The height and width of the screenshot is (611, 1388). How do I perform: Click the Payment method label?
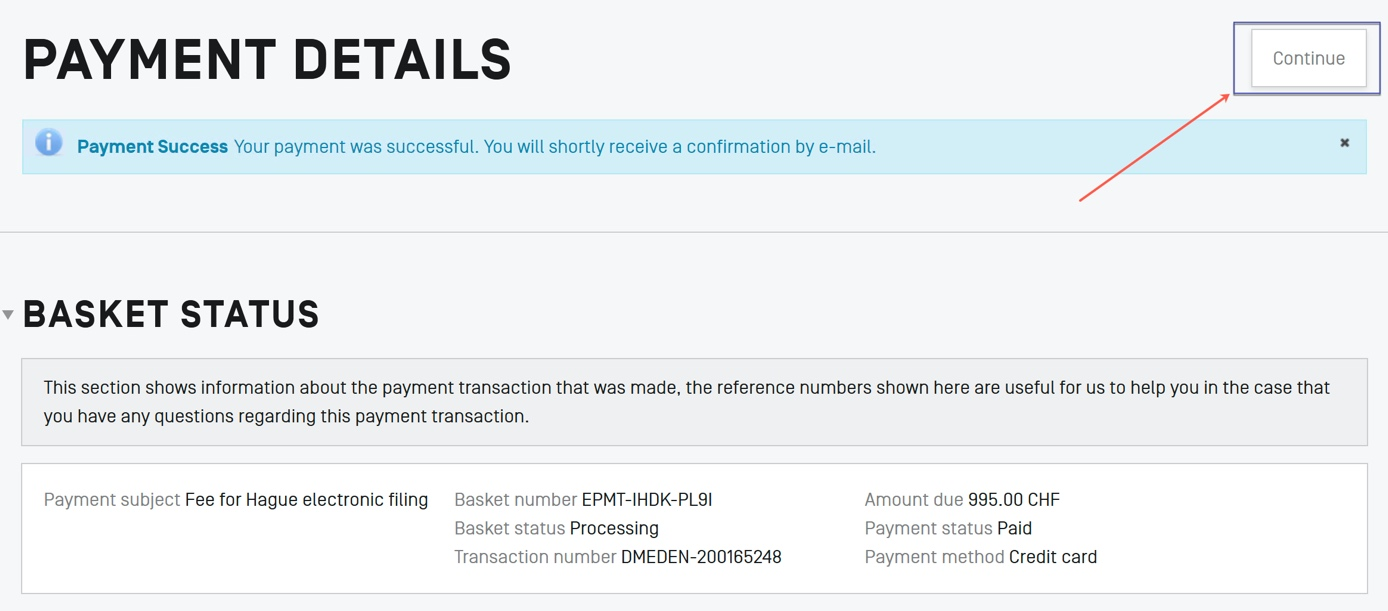tap(934, 557)
